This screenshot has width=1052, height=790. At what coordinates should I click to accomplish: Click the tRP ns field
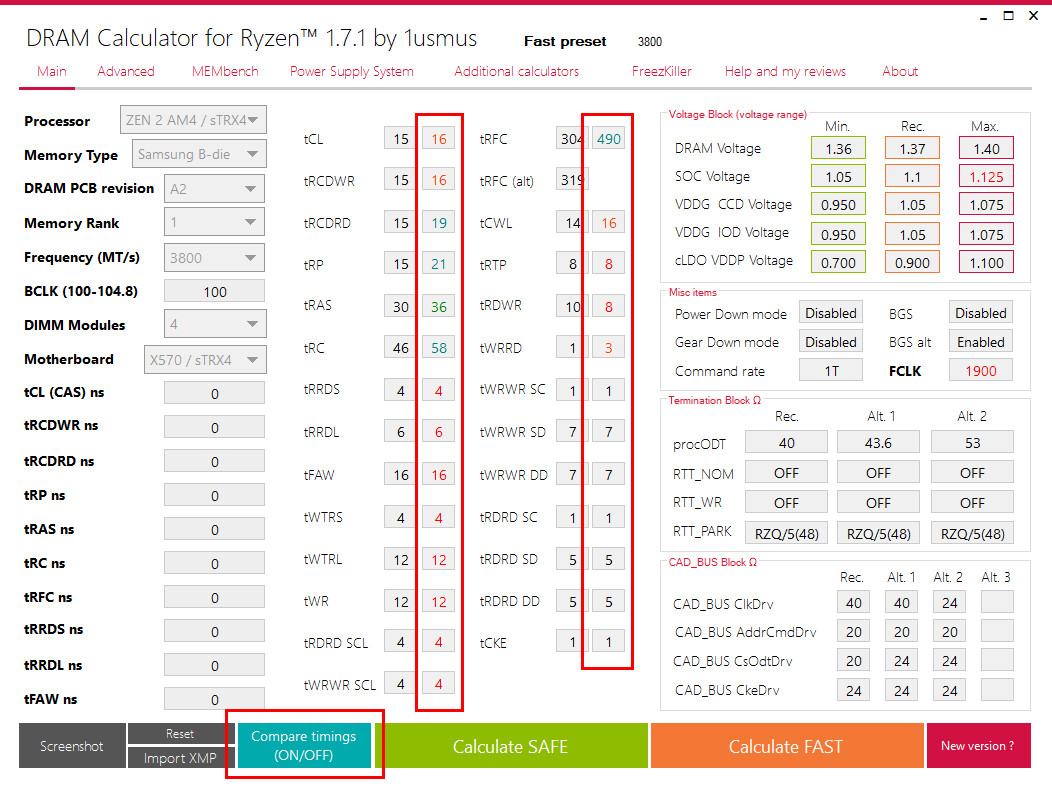pyautogui.click(x=215, y=496)
